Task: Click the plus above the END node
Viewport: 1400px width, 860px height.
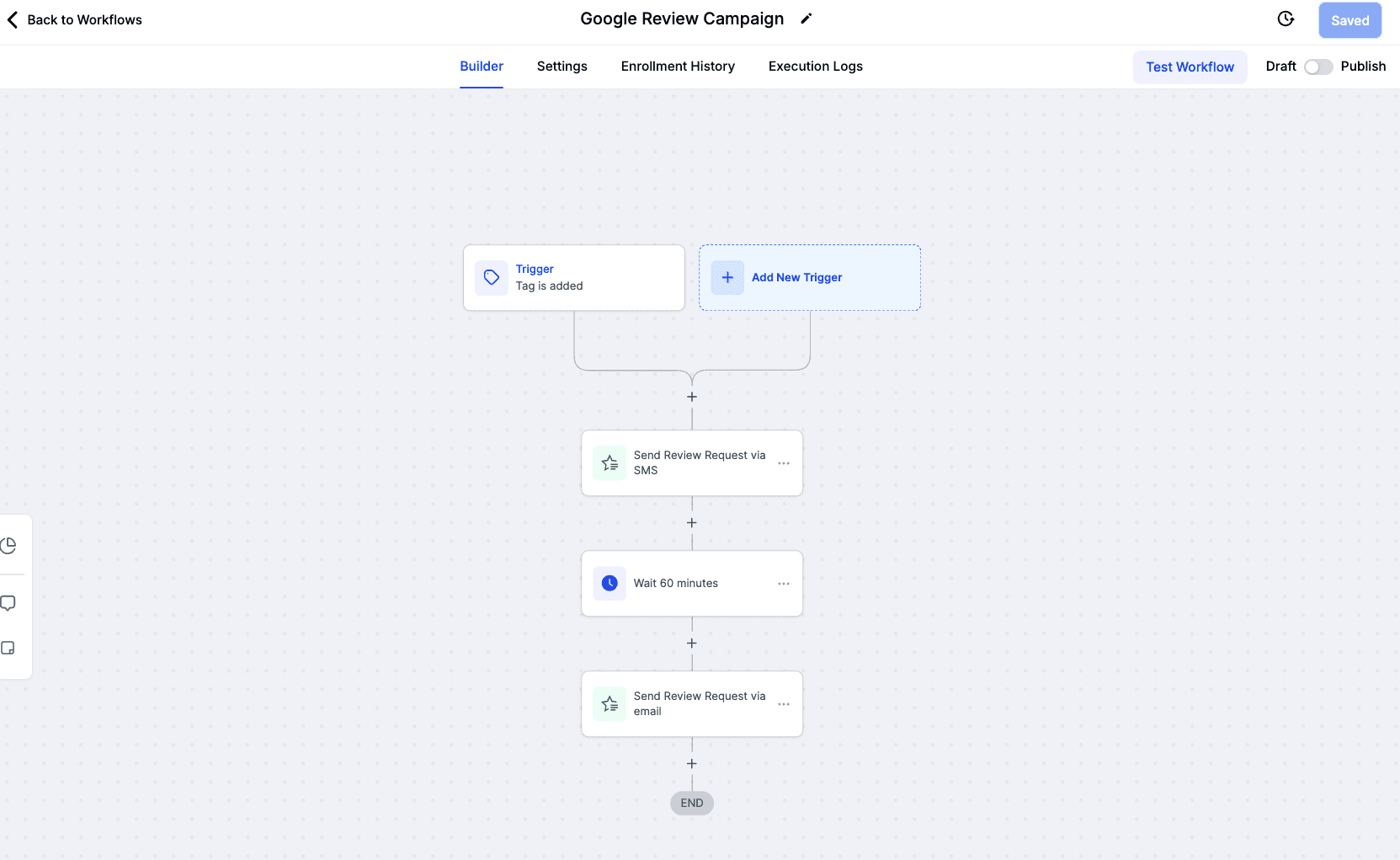Action: (x=692, y=763)
